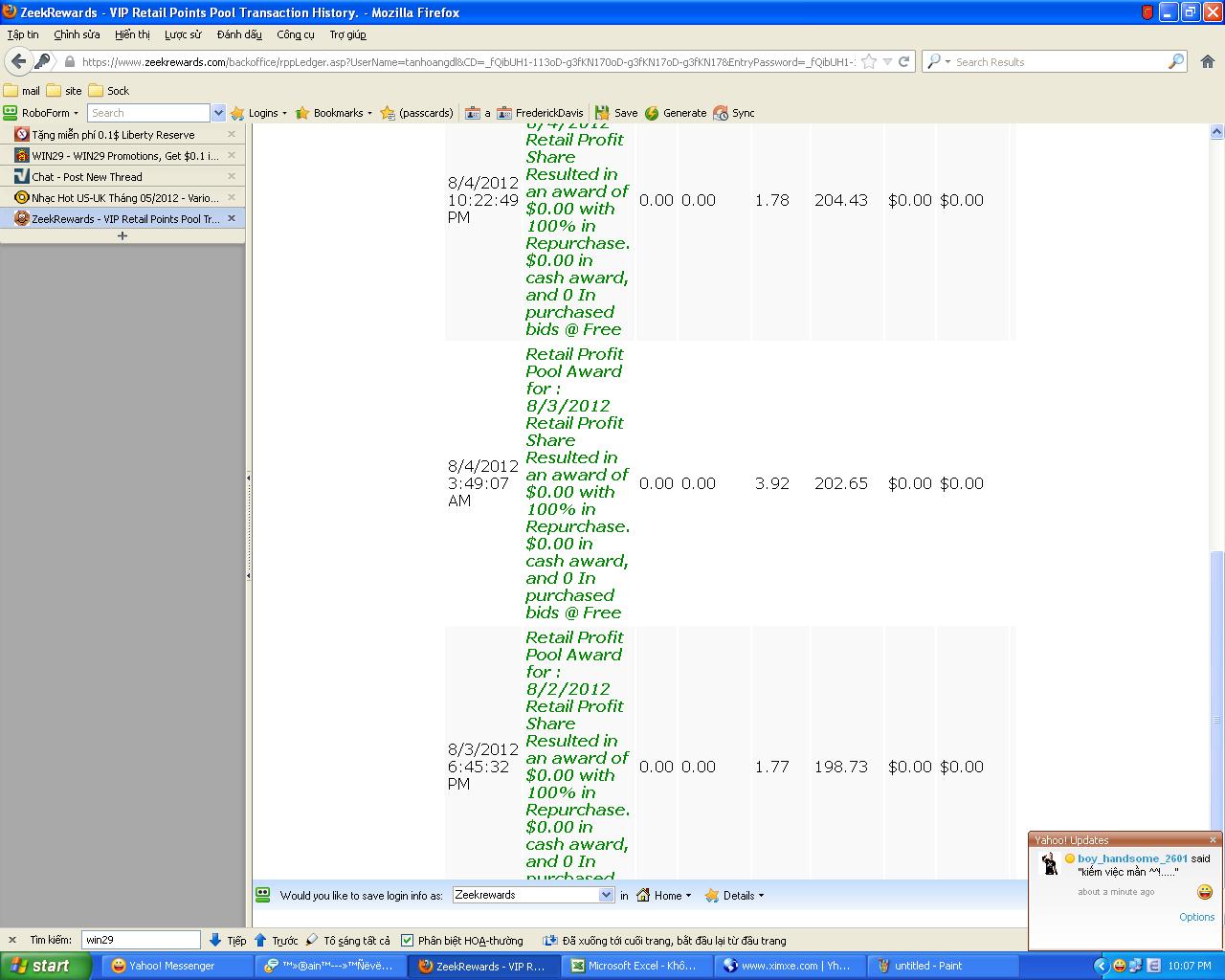Go to the browser home page icon

pyautogui.click(x=1208, y=61)
